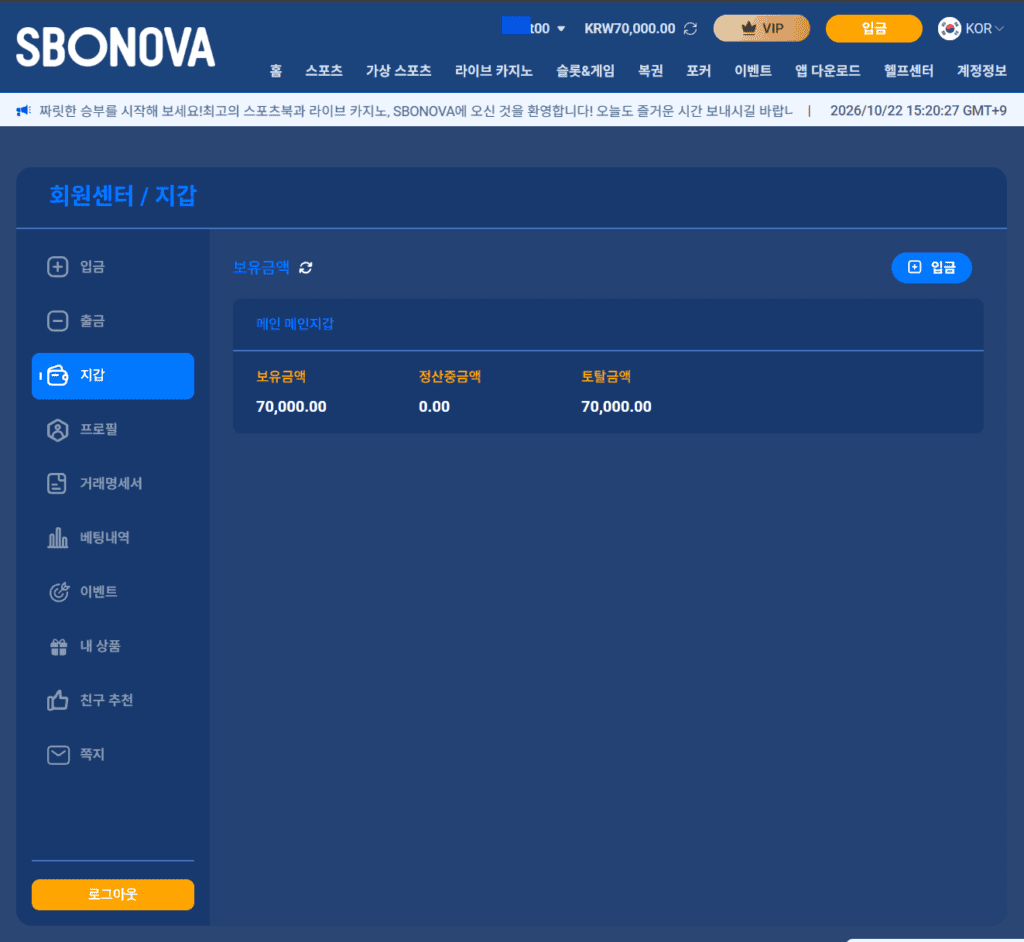This screenshot has height=942, width=1024.
Task: Open the VIP crown badge
Action: [761, 29]
